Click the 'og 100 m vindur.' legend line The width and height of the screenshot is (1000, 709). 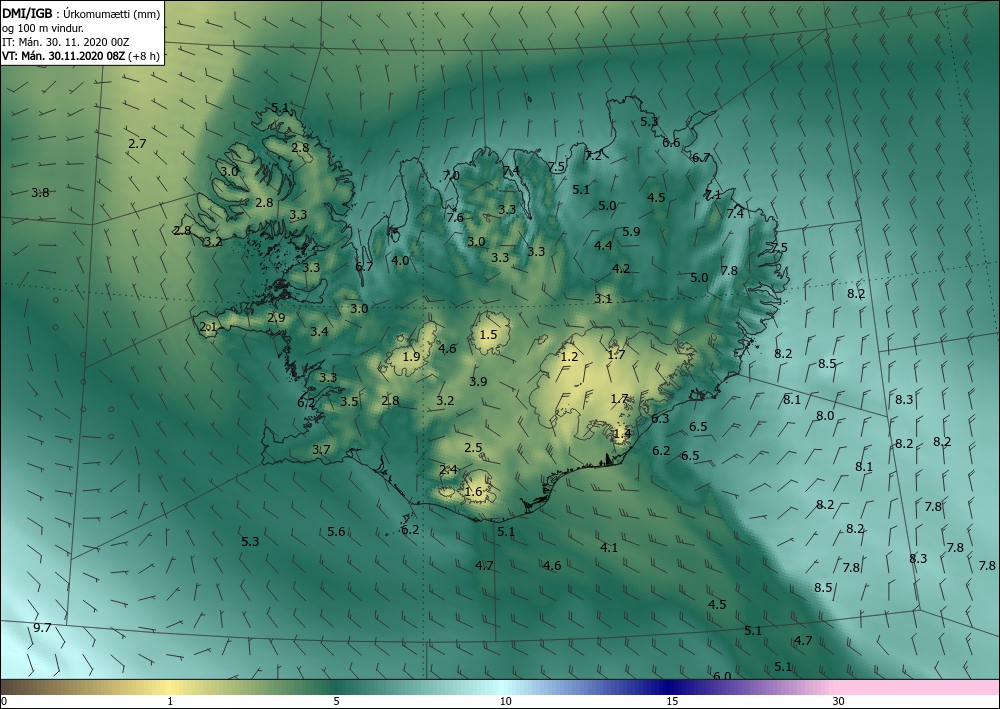43,28
